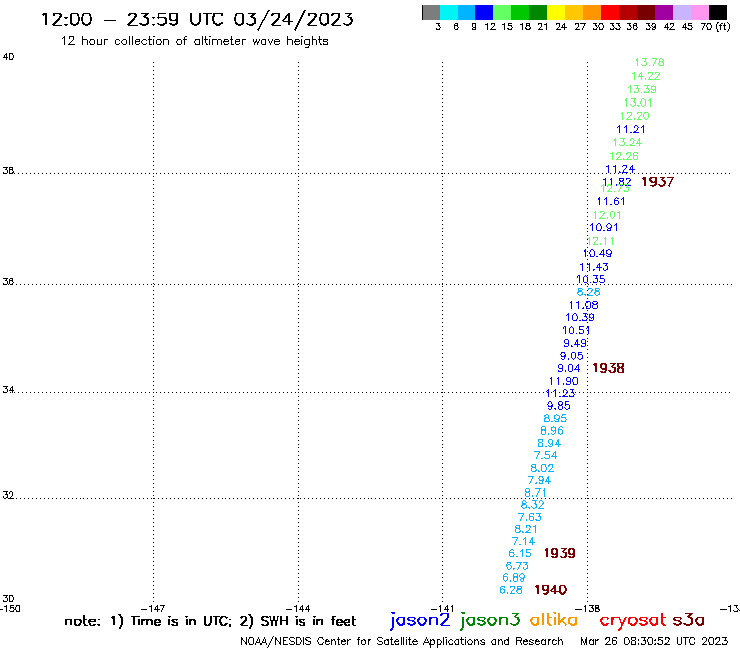Select the 1939 pass time label
The height and width of the screenshot is (650, 740).
tap(560, 553)
